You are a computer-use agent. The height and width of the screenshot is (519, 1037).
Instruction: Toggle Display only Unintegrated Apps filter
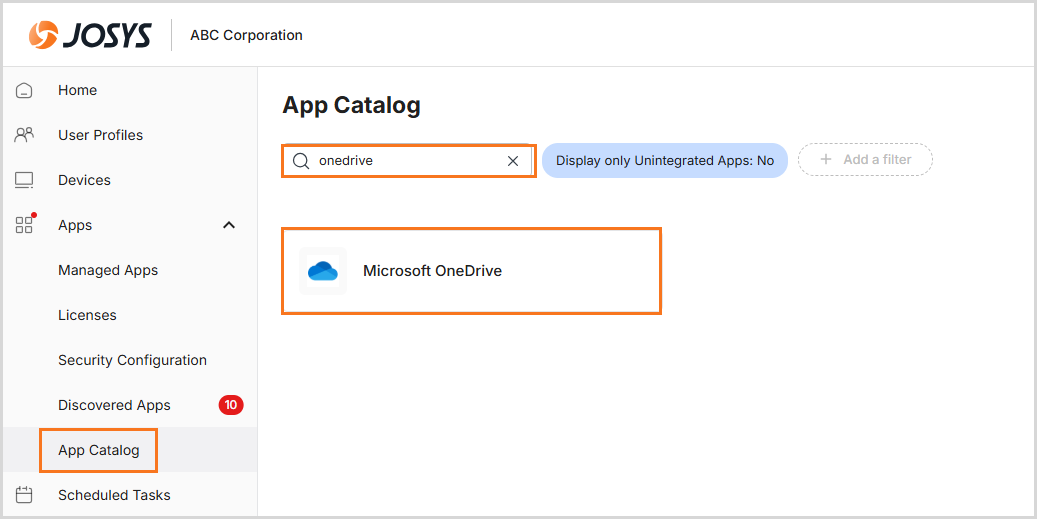coord(665,161)
